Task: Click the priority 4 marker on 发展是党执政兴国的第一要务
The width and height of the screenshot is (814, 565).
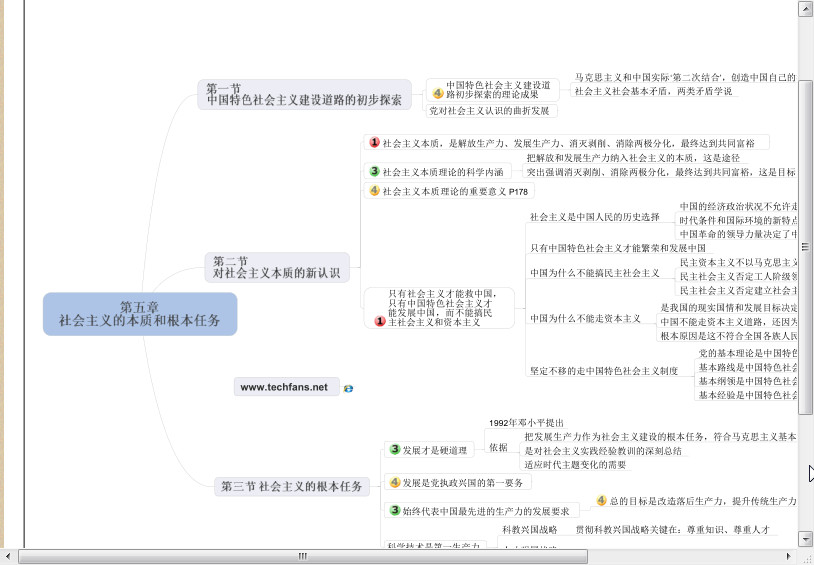Action: coord(395,482)
